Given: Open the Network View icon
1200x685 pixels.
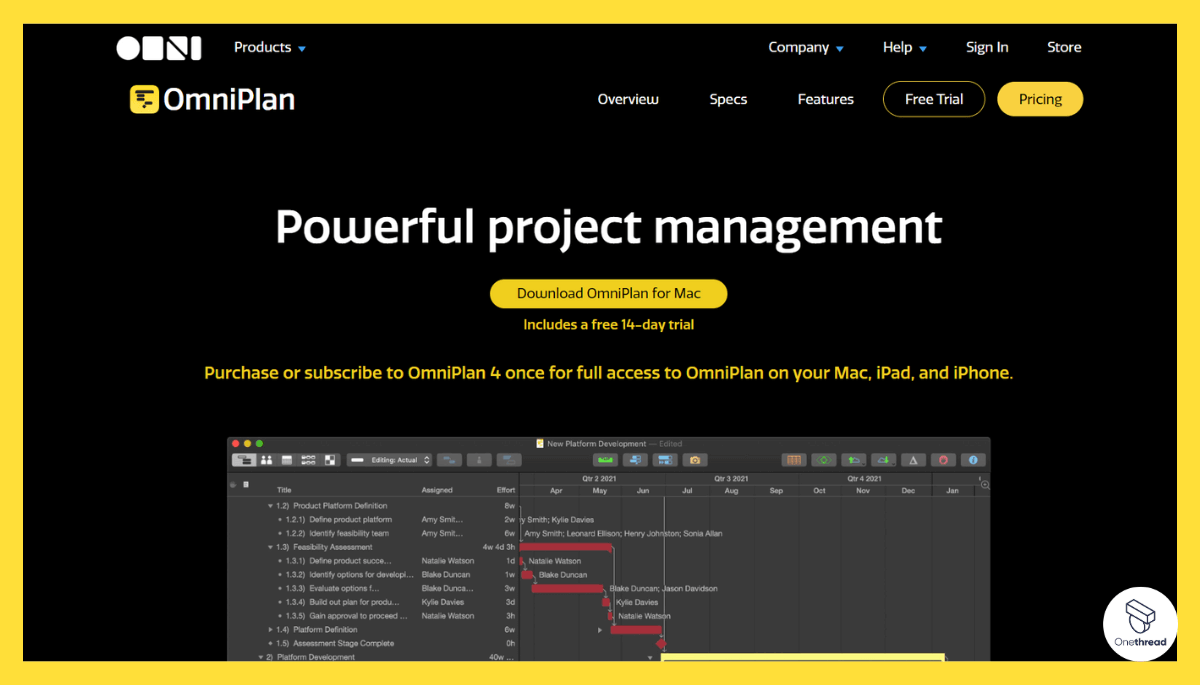Looking at the screenshot, I should point(307,459).
